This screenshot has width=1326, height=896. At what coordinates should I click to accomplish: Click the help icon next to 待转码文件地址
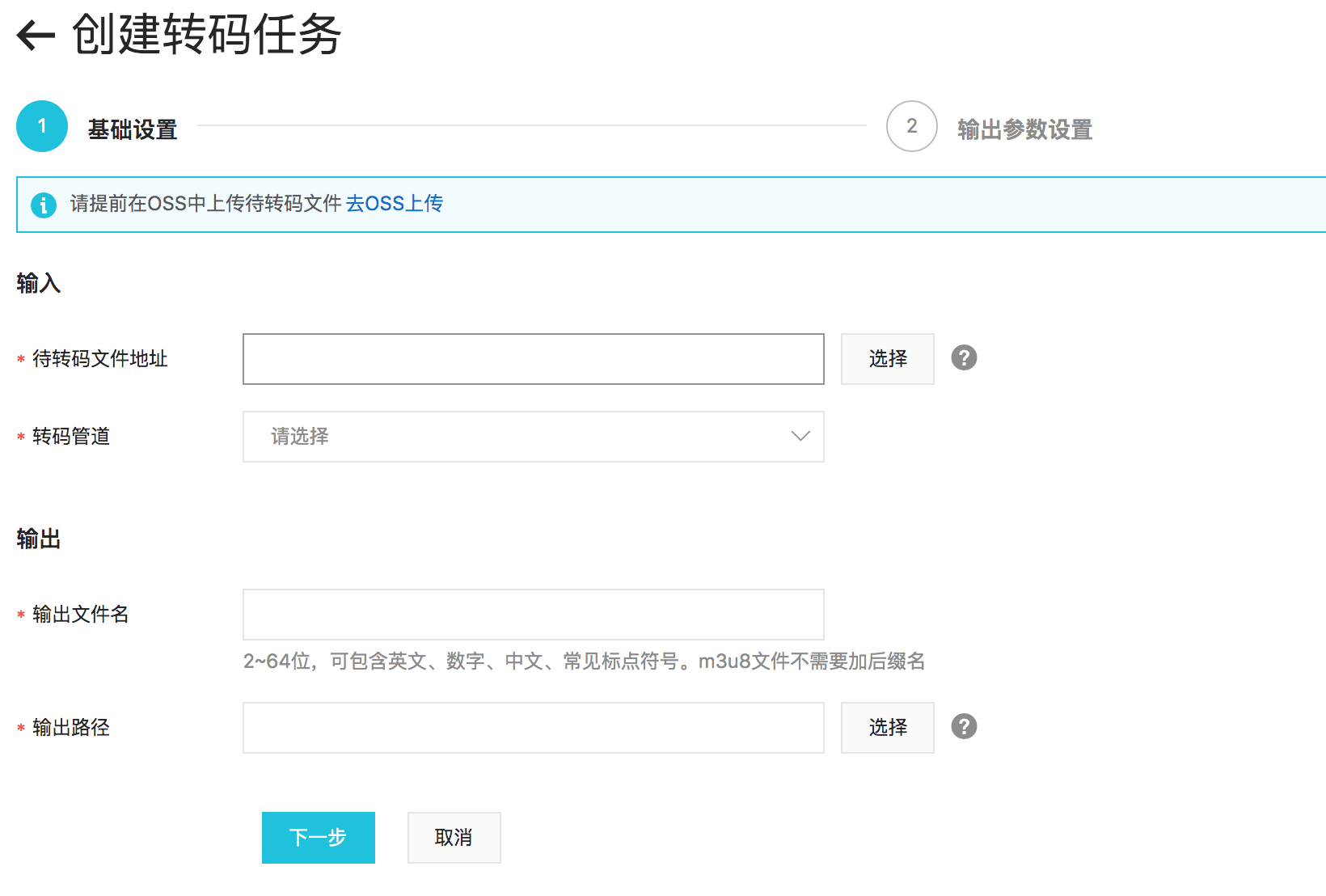963,357
